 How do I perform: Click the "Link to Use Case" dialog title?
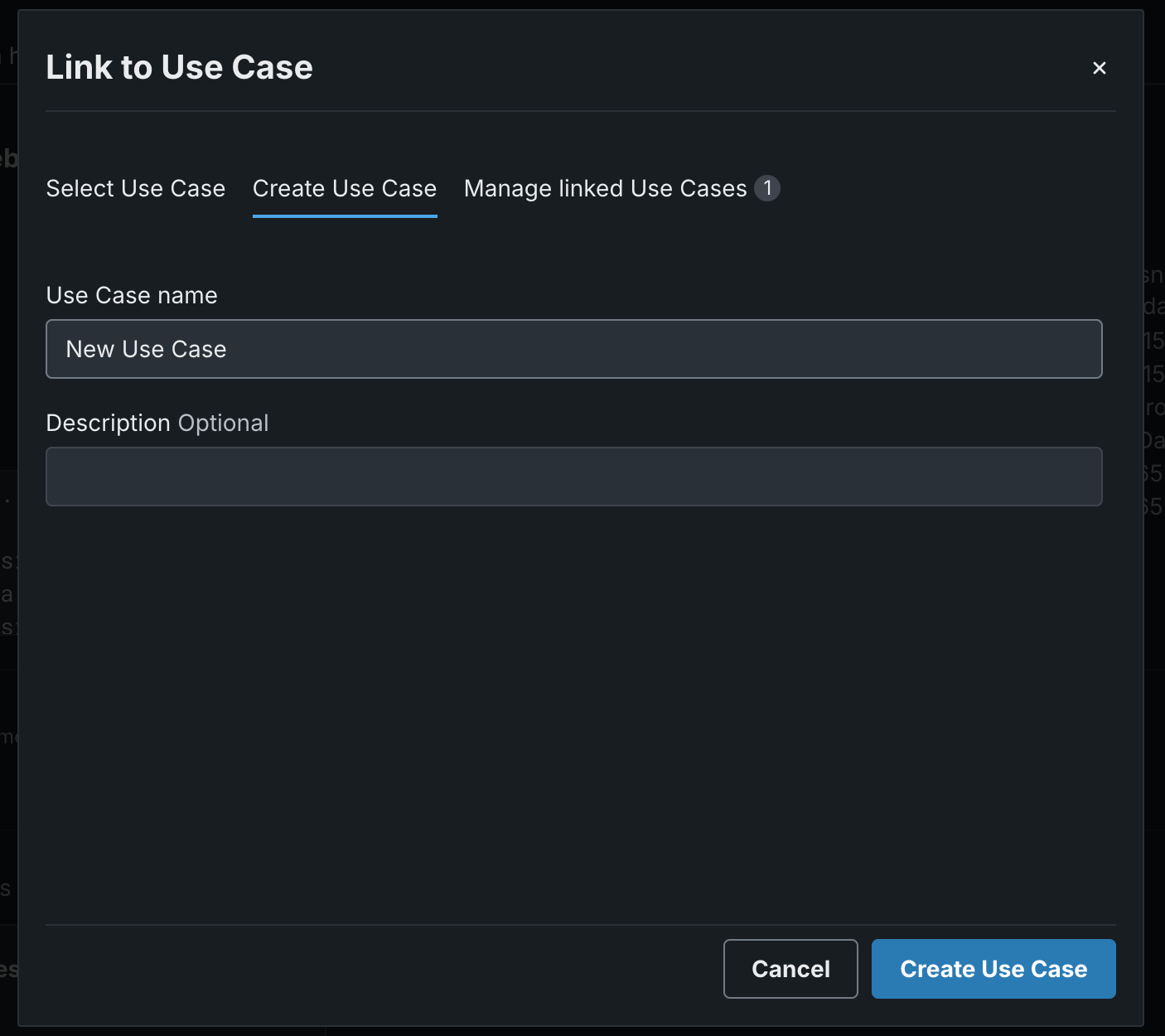179,67
